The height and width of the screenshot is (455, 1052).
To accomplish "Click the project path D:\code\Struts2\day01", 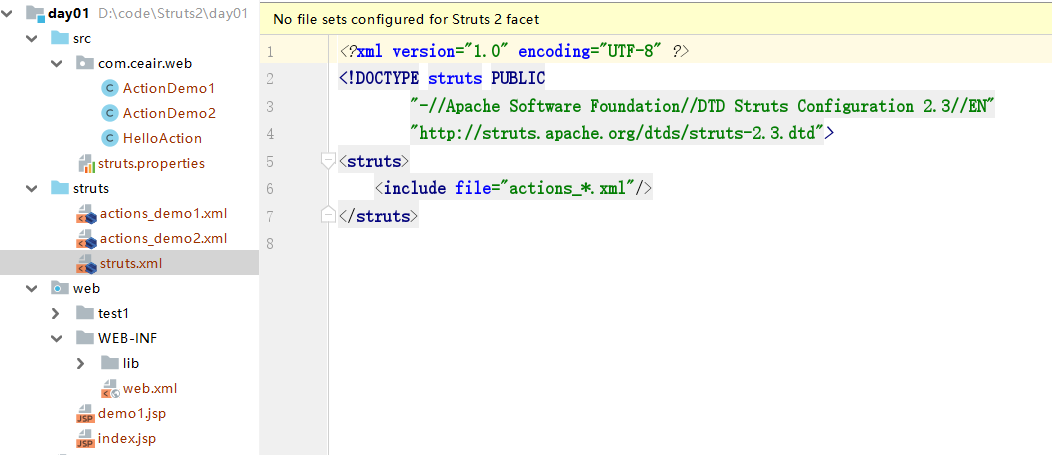I will point(172,13).
